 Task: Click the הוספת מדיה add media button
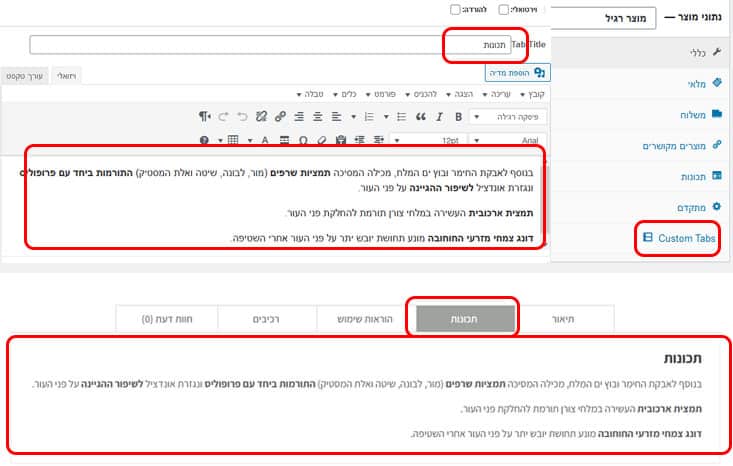[x=517, y=73]
